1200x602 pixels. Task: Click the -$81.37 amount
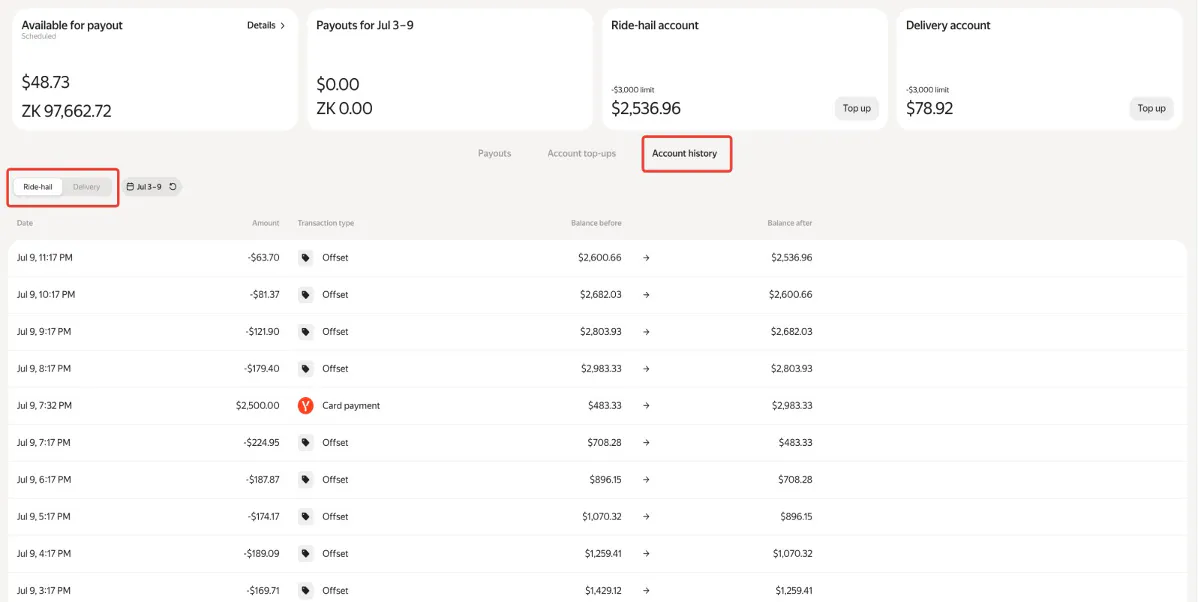tap(264, 295)
